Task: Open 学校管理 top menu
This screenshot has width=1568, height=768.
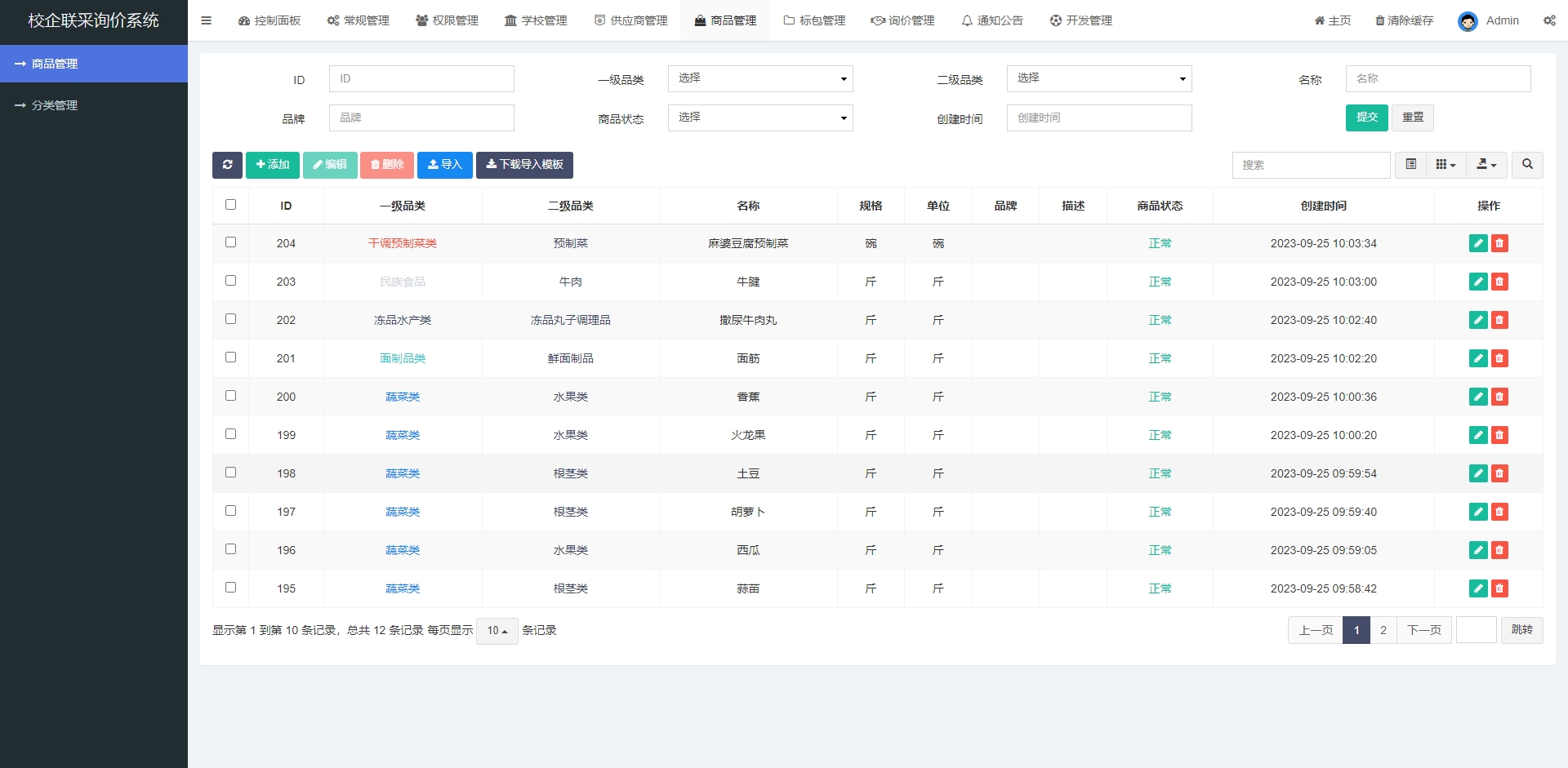Action: (536, 20)
